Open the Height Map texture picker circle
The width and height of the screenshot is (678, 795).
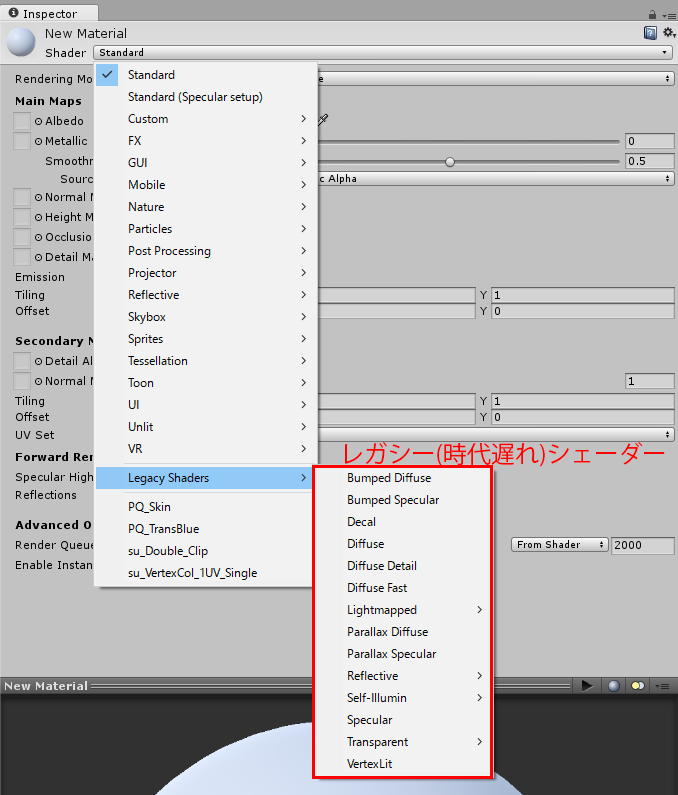(x=39, y=218)
